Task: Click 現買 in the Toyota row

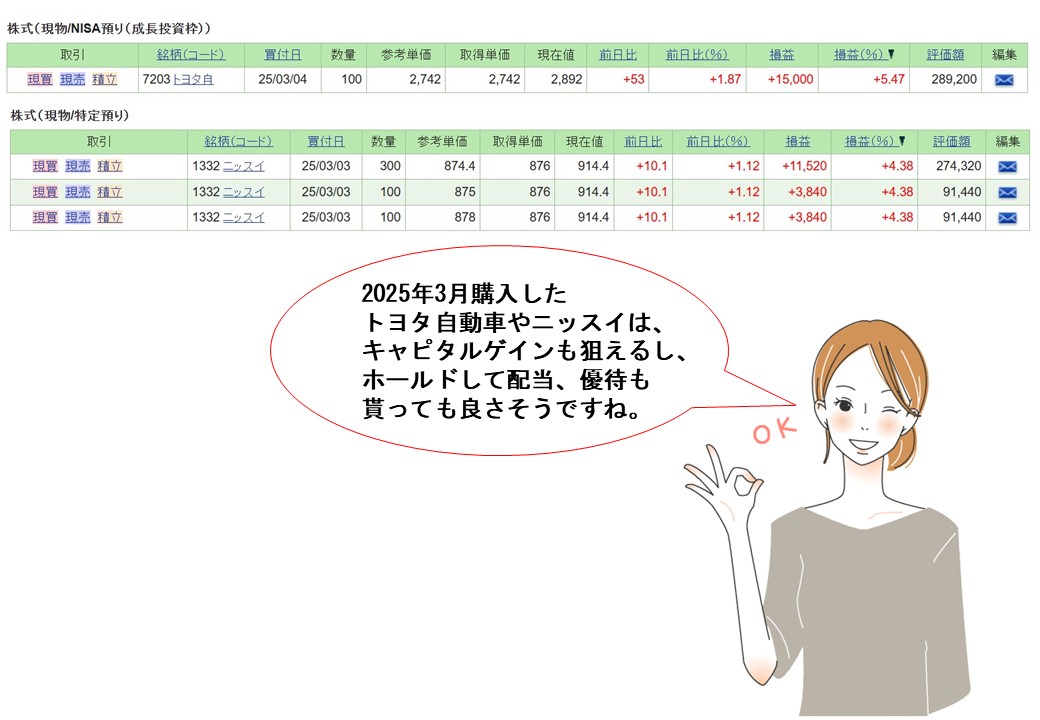Action: 40,80
